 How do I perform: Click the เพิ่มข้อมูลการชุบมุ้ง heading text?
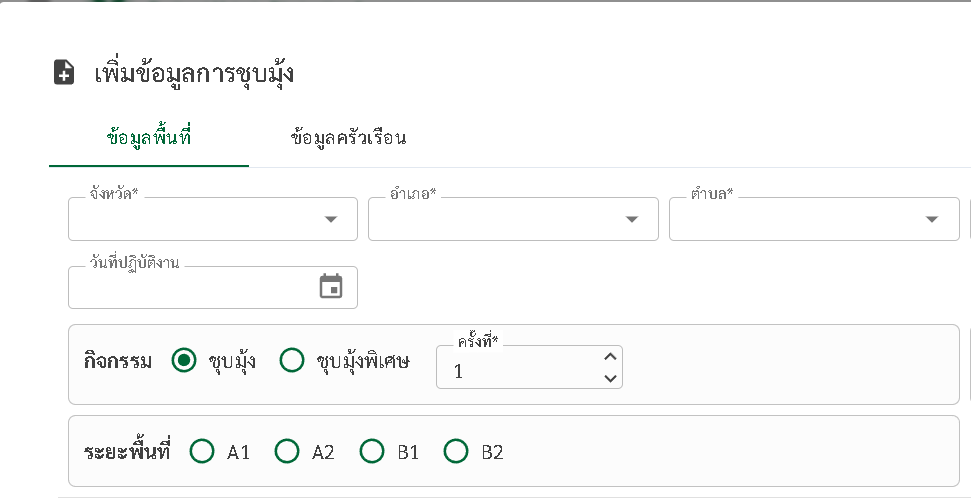(x=194, y=73)
